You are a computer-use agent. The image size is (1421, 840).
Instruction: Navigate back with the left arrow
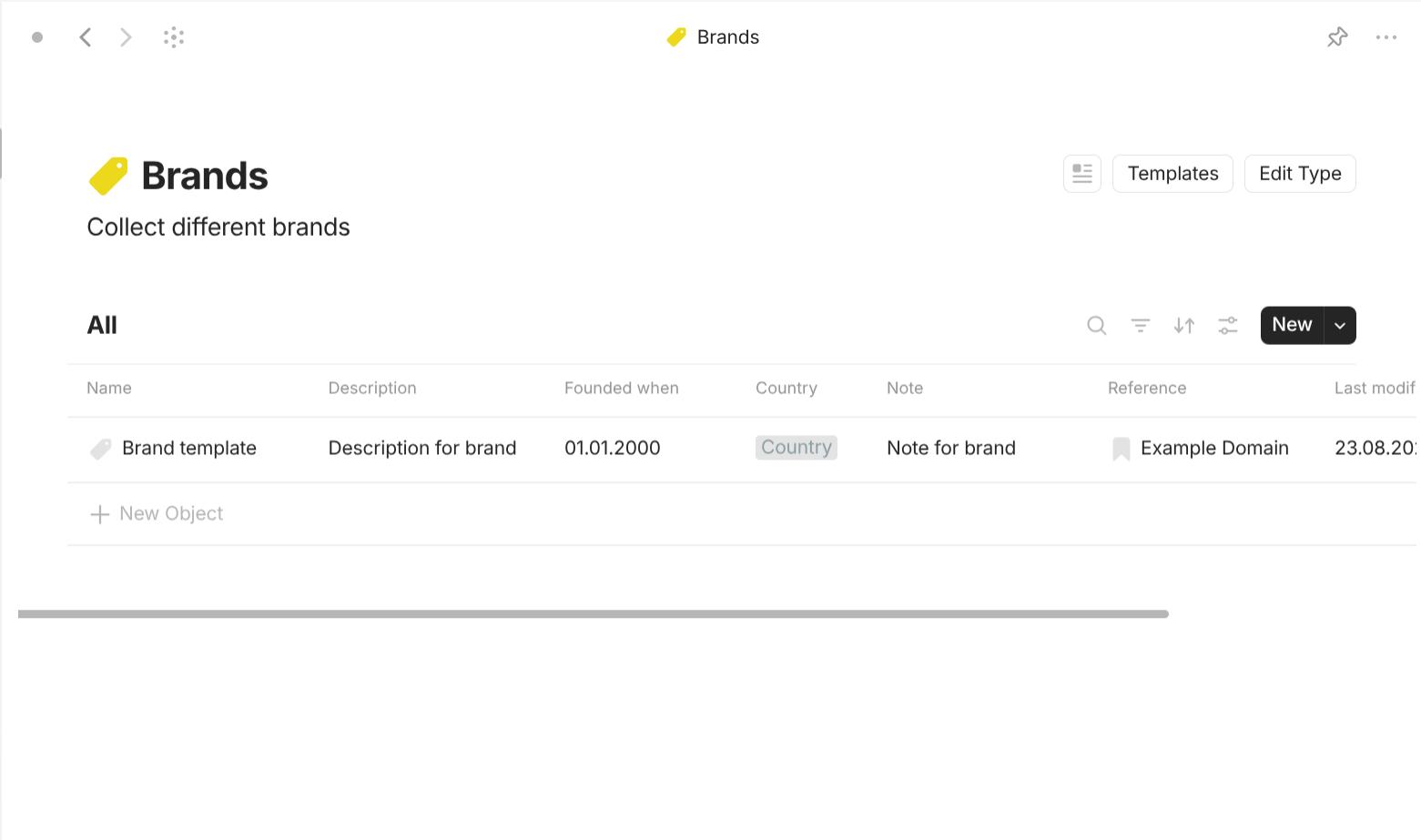pyautogui.click(x=85, y=36)
